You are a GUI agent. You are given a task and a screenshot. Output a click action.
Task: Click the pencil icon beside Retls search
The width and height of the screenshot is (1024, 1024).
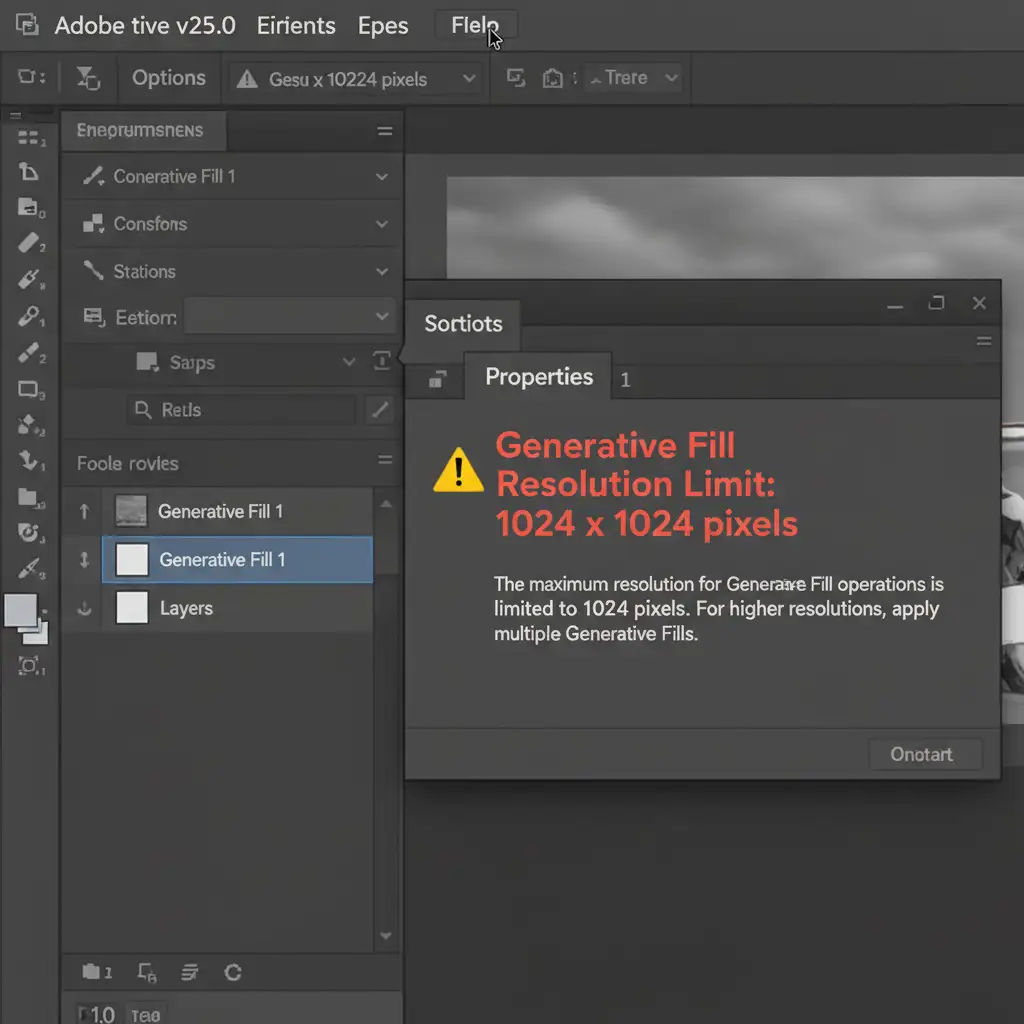(380, 409)
